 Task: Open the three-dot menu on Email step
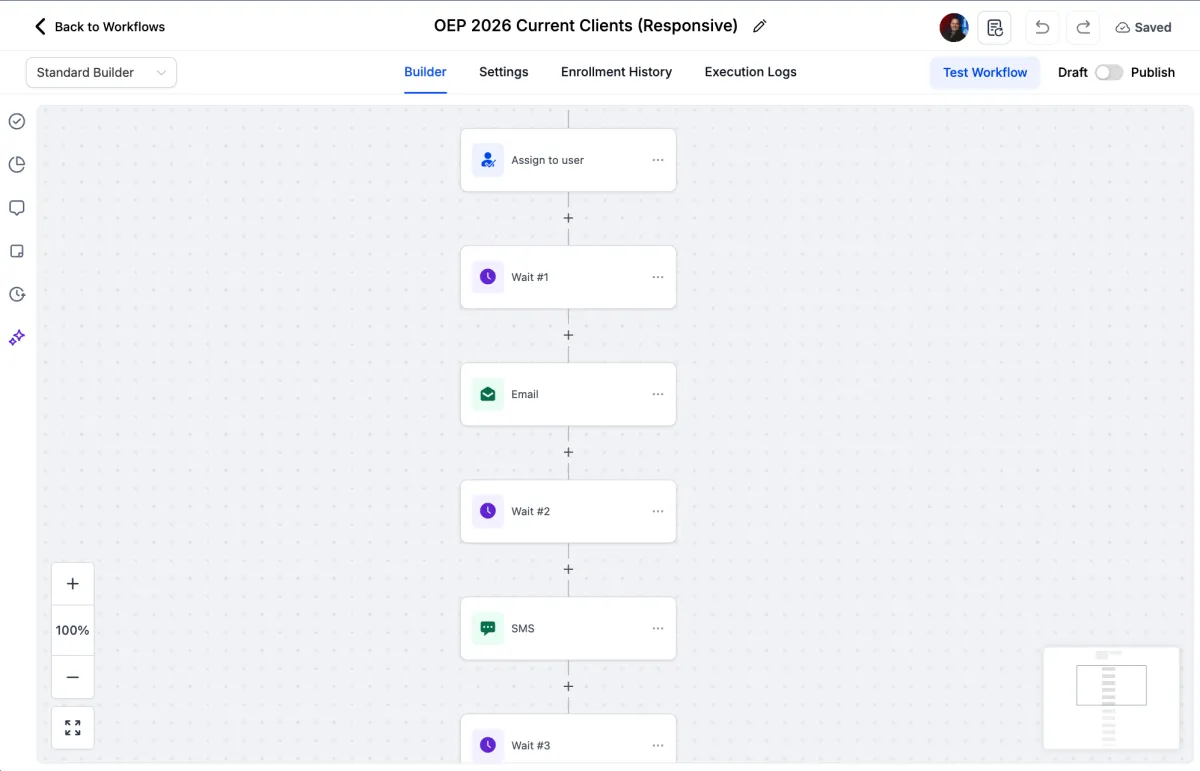(x=658, y=394)
